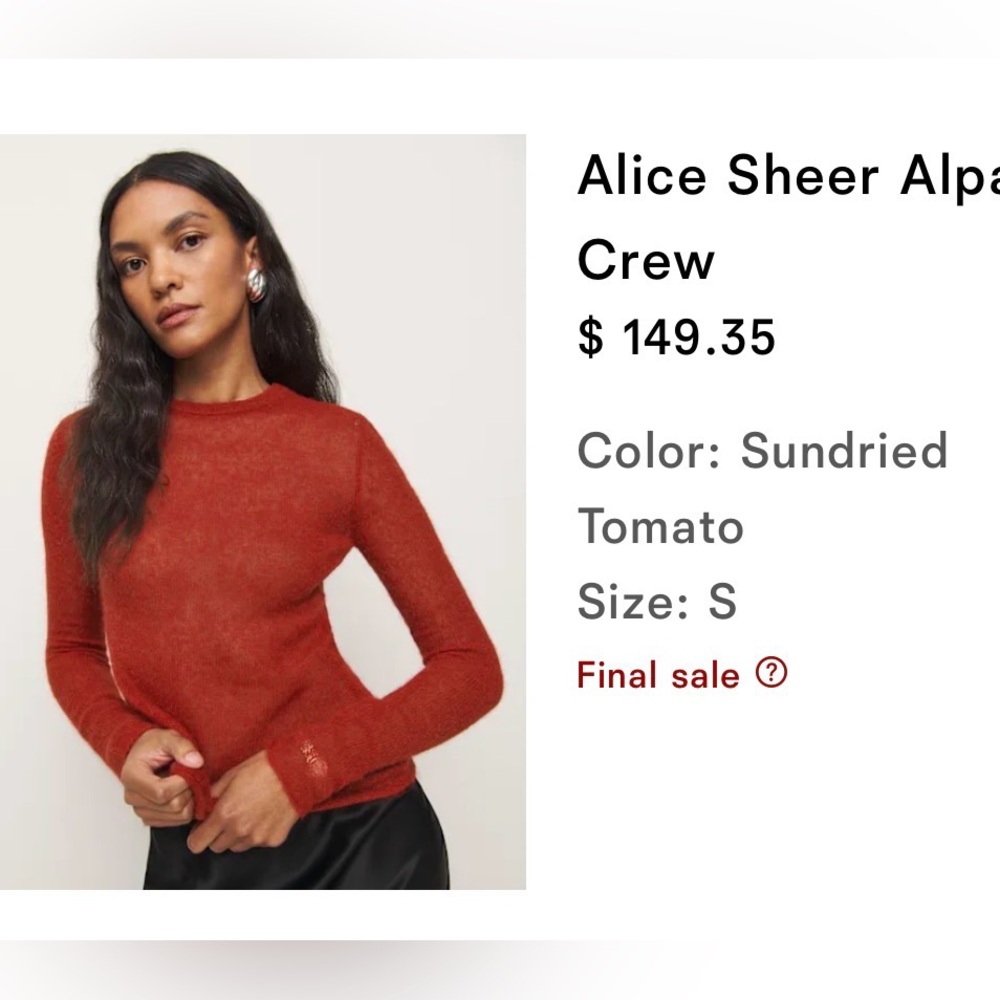Screen dimensions: 1000x1000
Task: Select the Color: Sundried Tomato text
Action: point(762,452)
